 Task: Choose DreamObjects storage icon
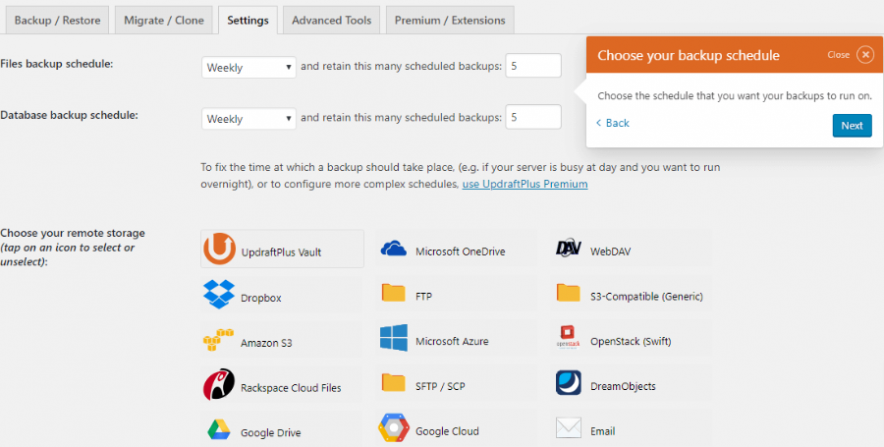(569, 384)
